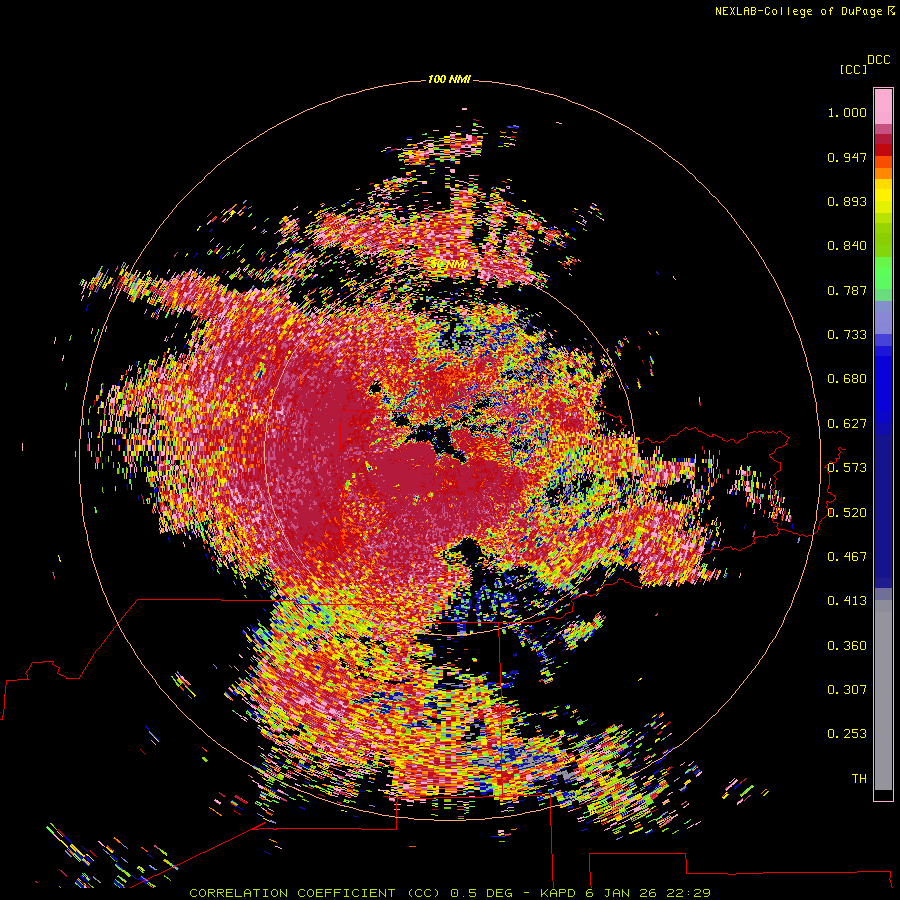Click the 0.413 scale value
This screenshot has height=900, width=900.
tap(847, 601)
